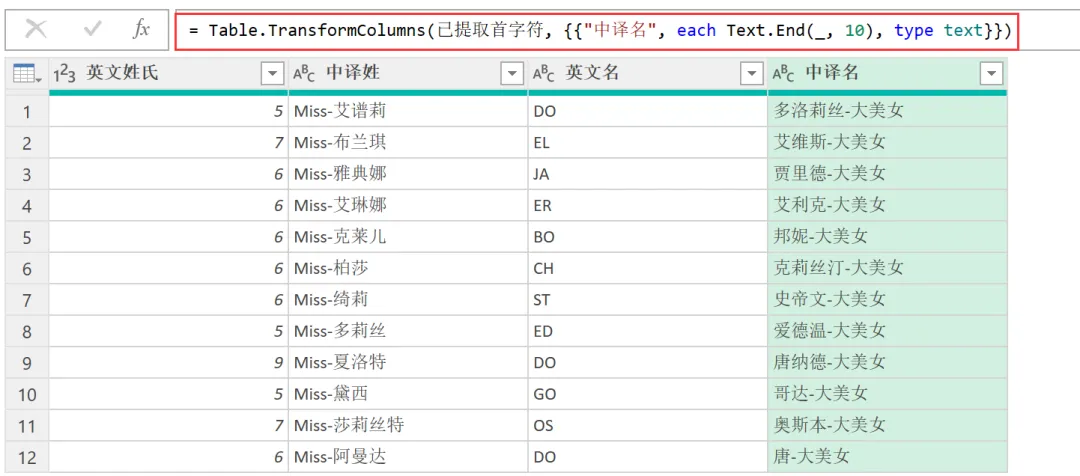The height and width of the screenshot is (476, 1080).
Task: Open filter dropdown for 中译名 column
Action: tap(991, 74)
